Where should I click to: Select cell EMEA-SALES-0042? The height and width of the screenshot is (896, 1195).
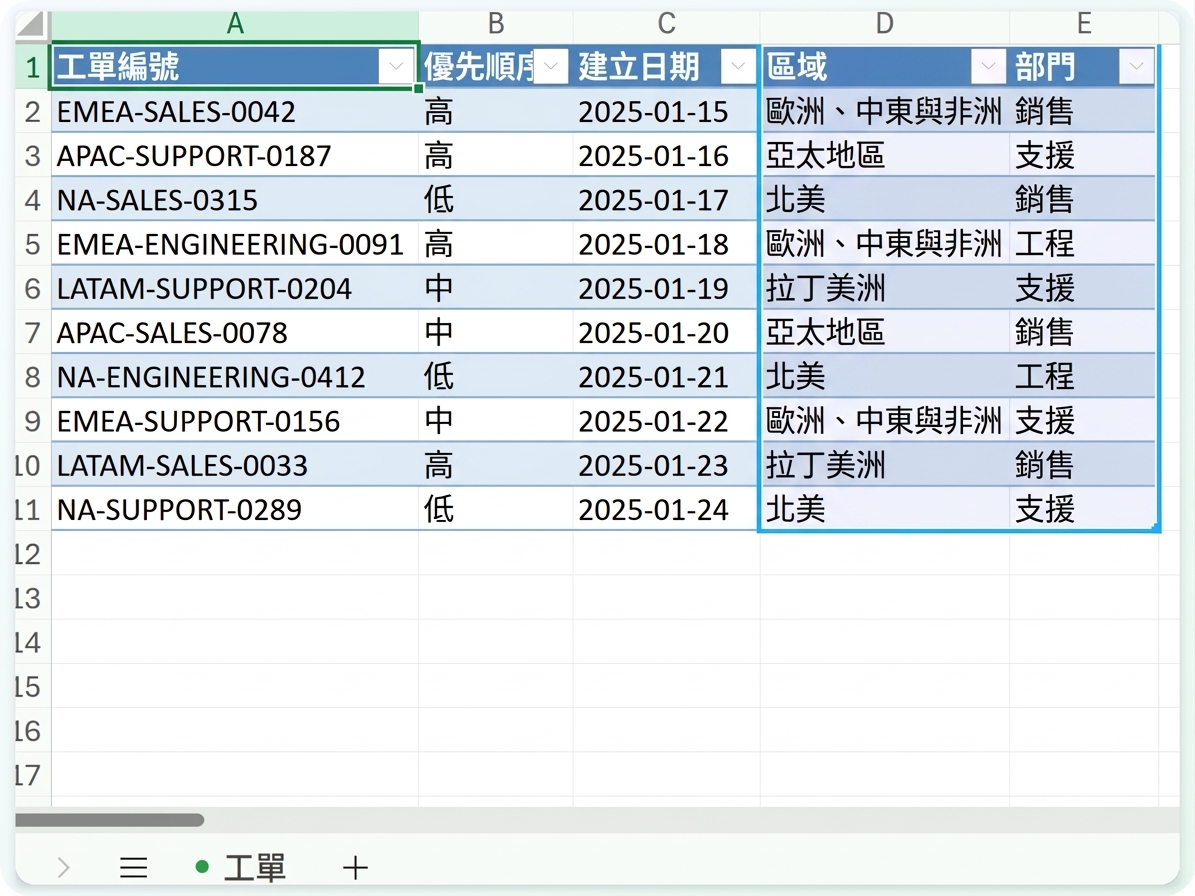(235, 111)
